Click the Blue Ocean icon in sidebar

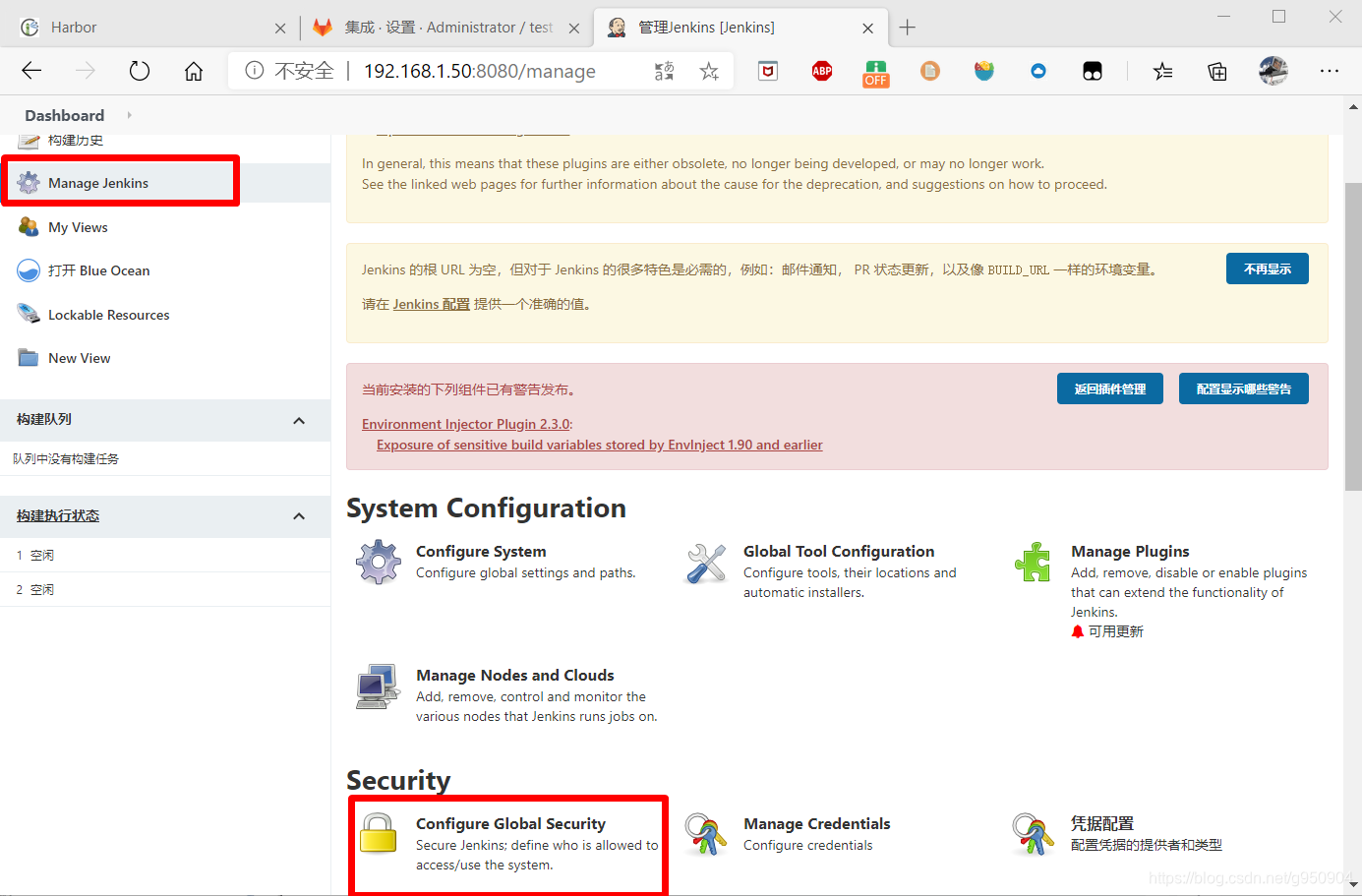29,270
